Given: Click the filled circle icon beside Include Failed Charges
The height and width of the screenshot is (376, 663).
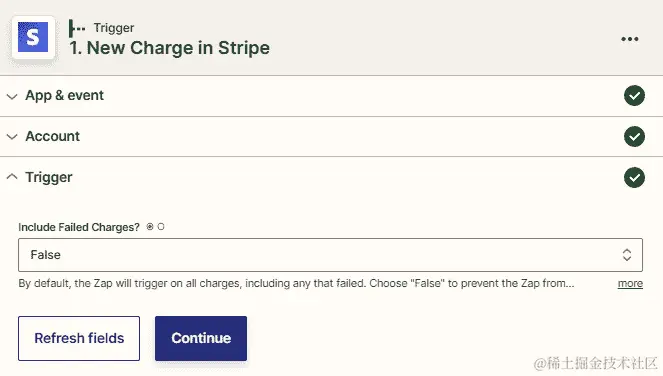Looking at the screenshot, I should tap(150, 227).
